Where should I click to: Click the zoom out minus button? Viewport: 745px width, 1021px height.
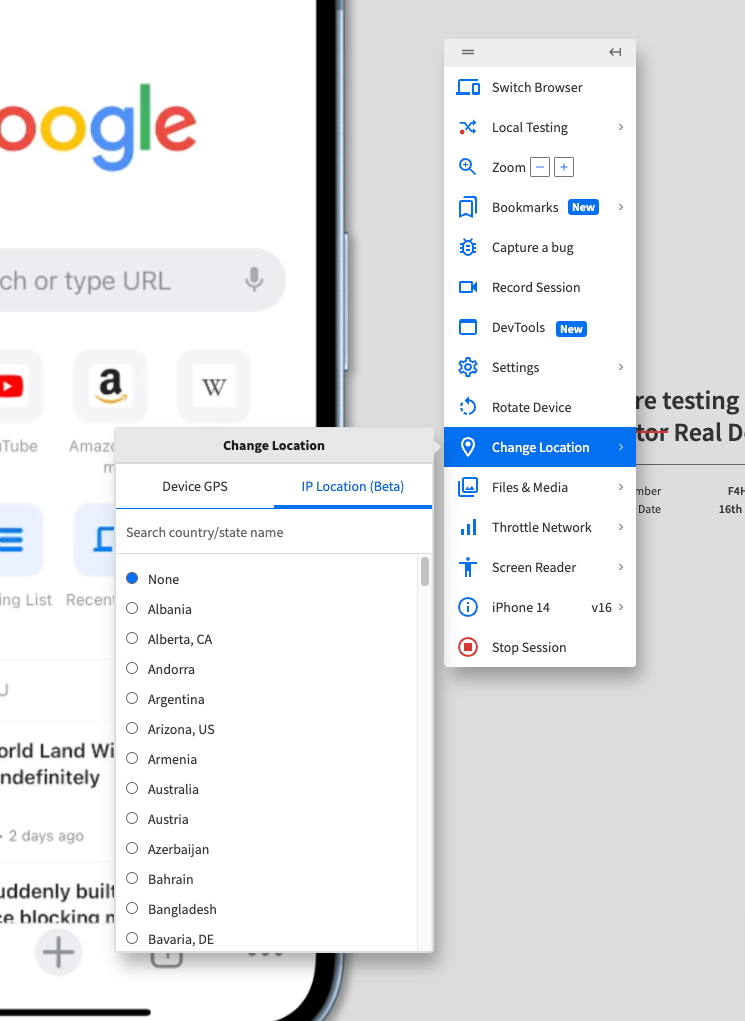(x=540, y=167)
